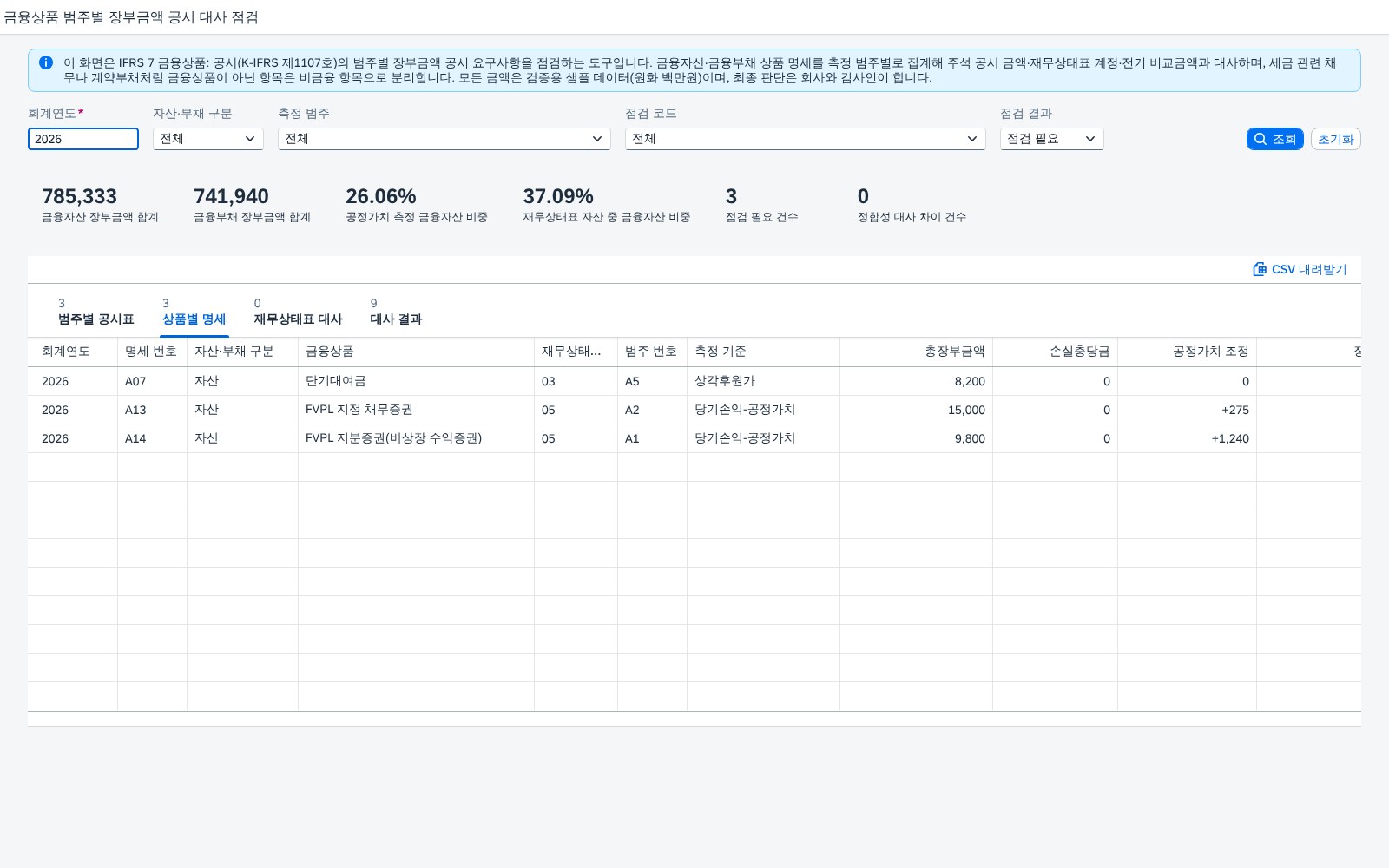Select the FVPL 지분증권(비상장 수익증권) cell
Image resolution: width=1389 pixels, height=868 pixels.
(x=416, y=438)
